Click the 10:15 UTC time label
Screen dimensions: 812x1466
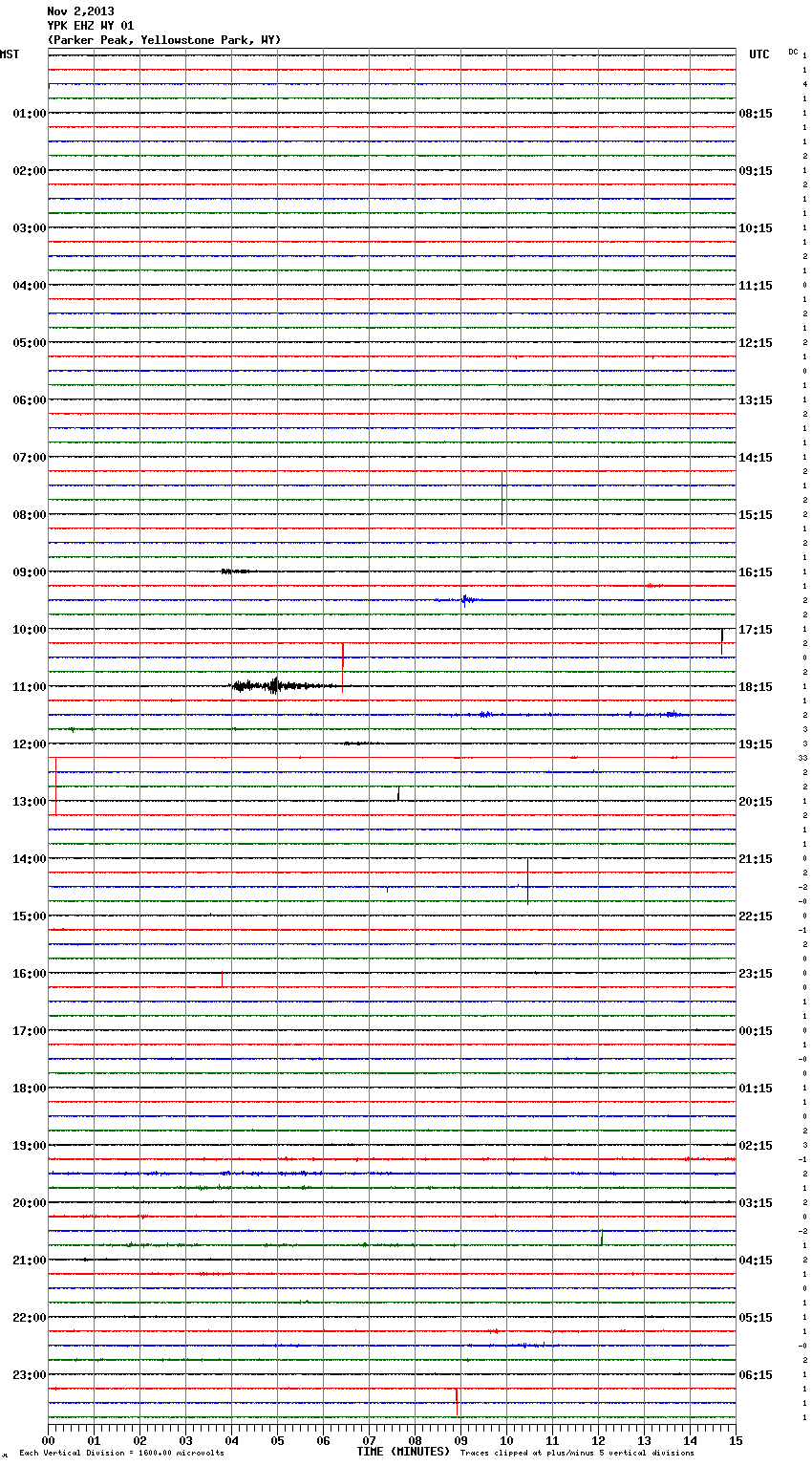(756, 228)
